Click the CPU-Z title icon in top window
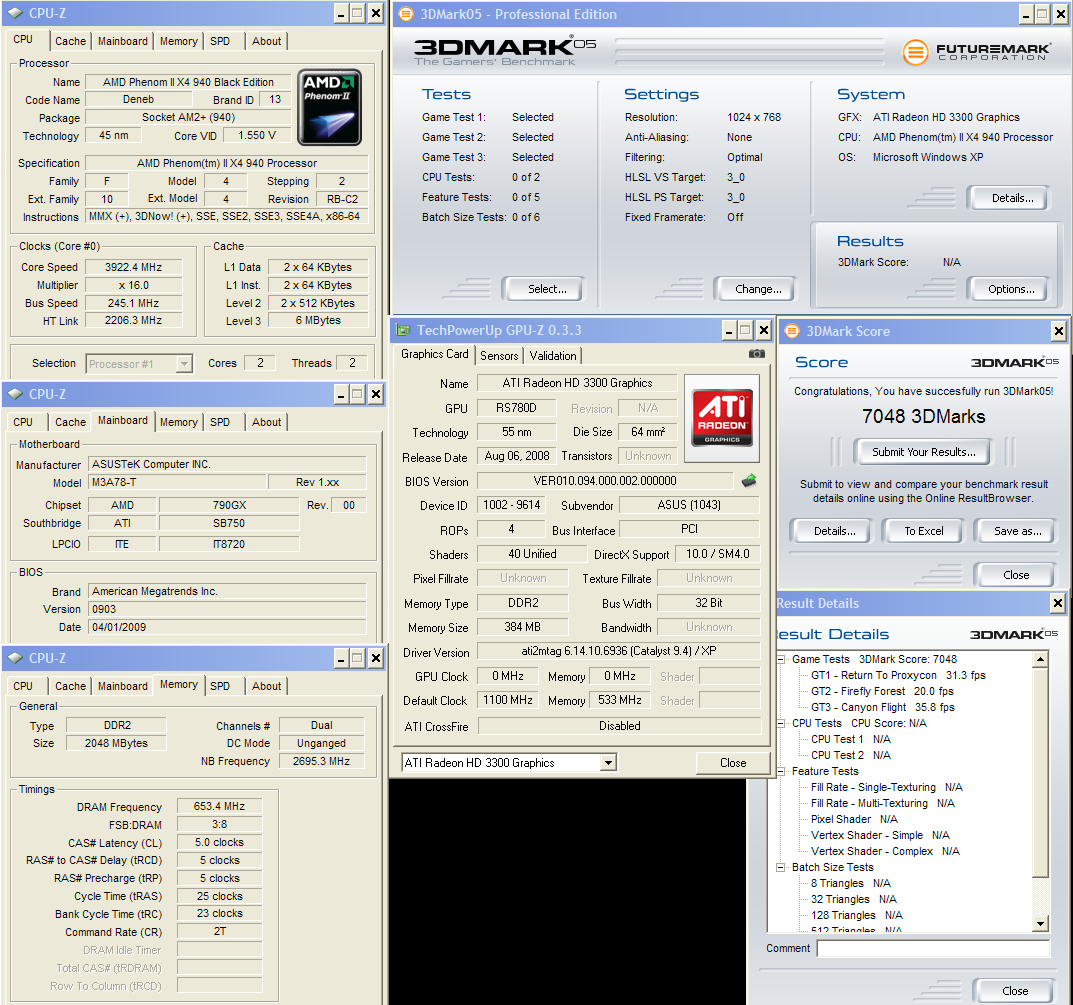Screen dimensions: 1073x1005 click(x=15, y=13)
